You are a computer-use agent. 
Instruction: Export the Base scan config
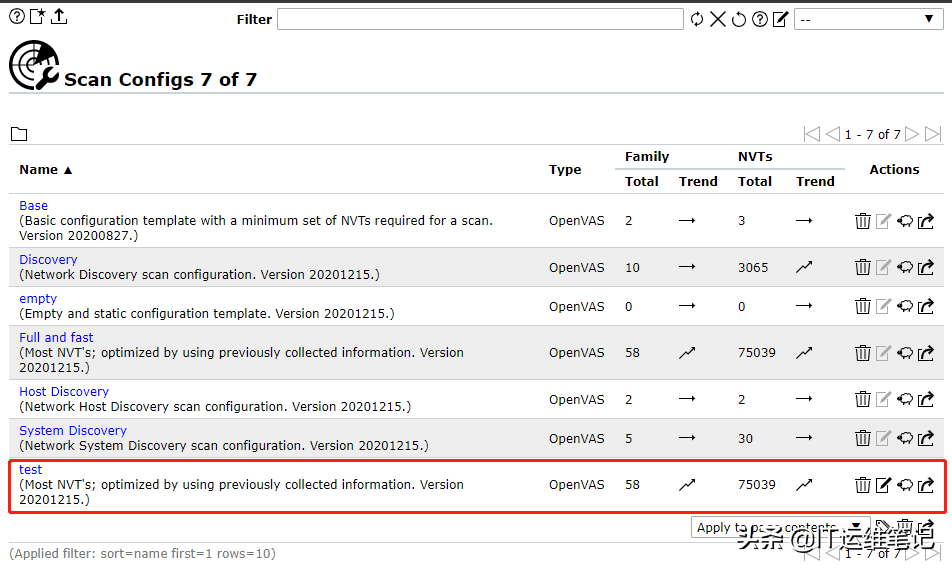926,221
